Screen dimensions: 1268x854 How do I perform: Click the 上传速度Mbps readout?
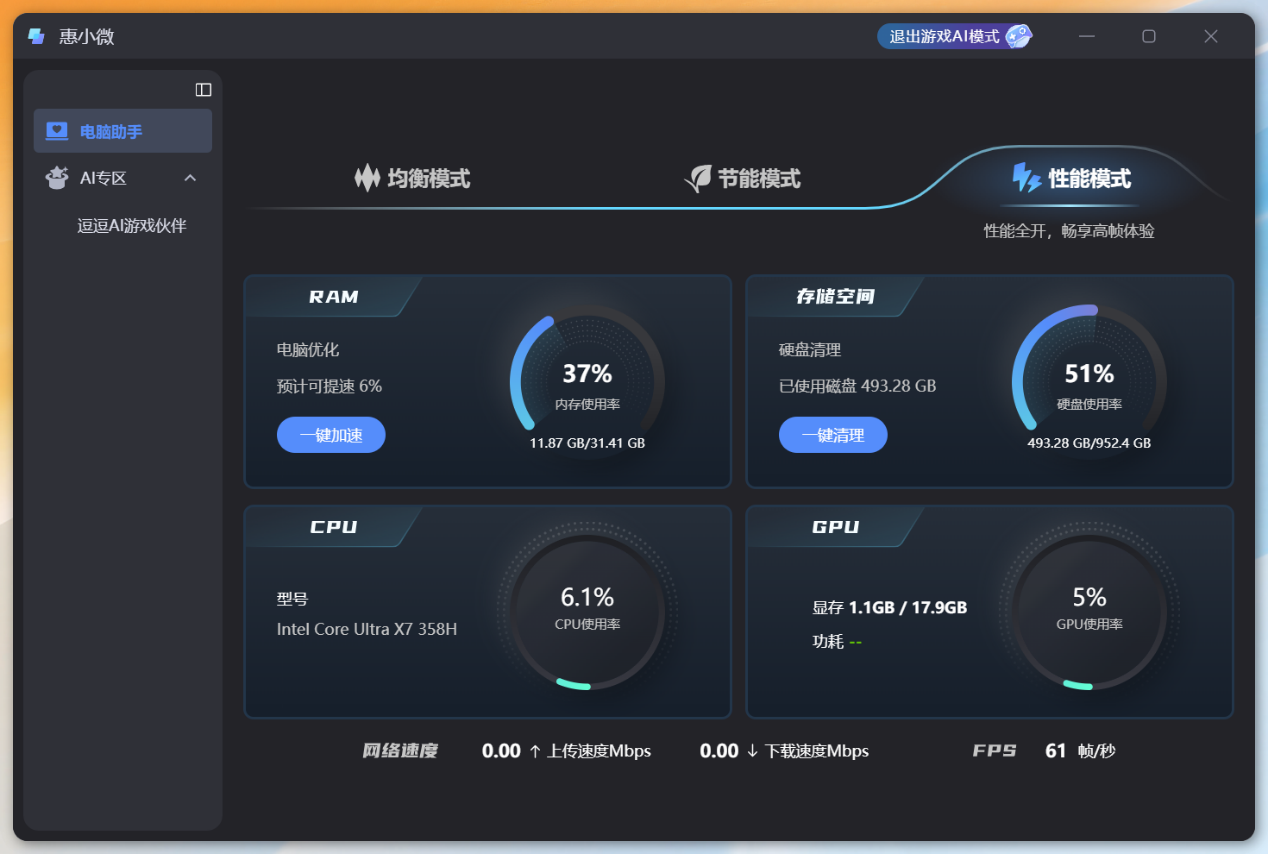[x=566, y=751]
